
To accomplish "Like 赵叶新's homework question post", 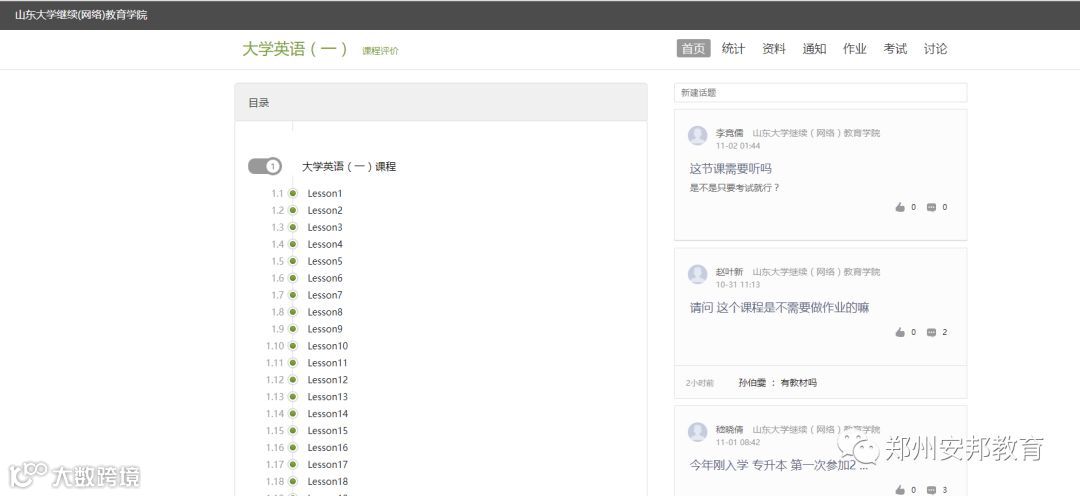I will coord(900,332).
